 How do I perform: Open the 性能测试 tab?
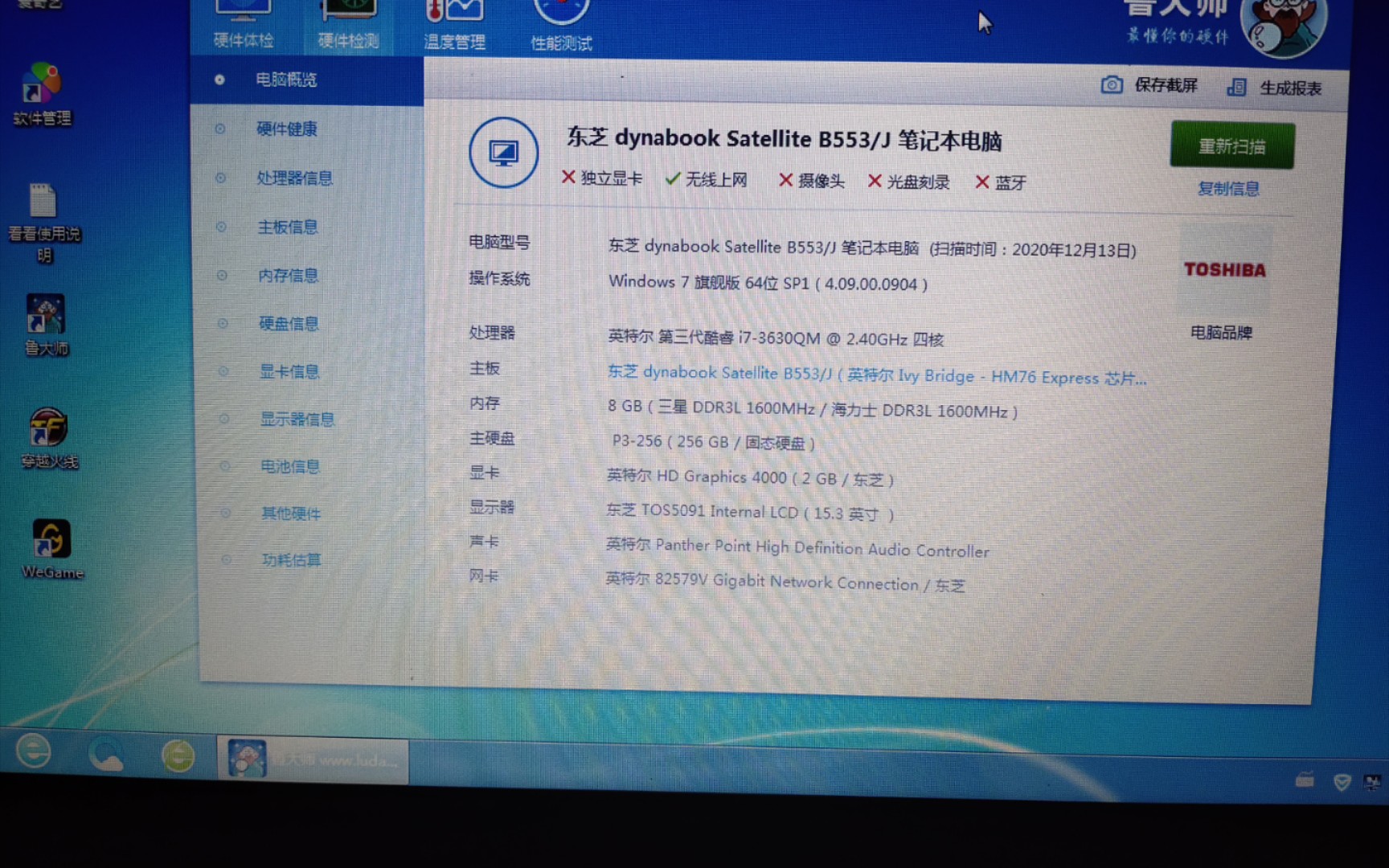click(561, 28)
